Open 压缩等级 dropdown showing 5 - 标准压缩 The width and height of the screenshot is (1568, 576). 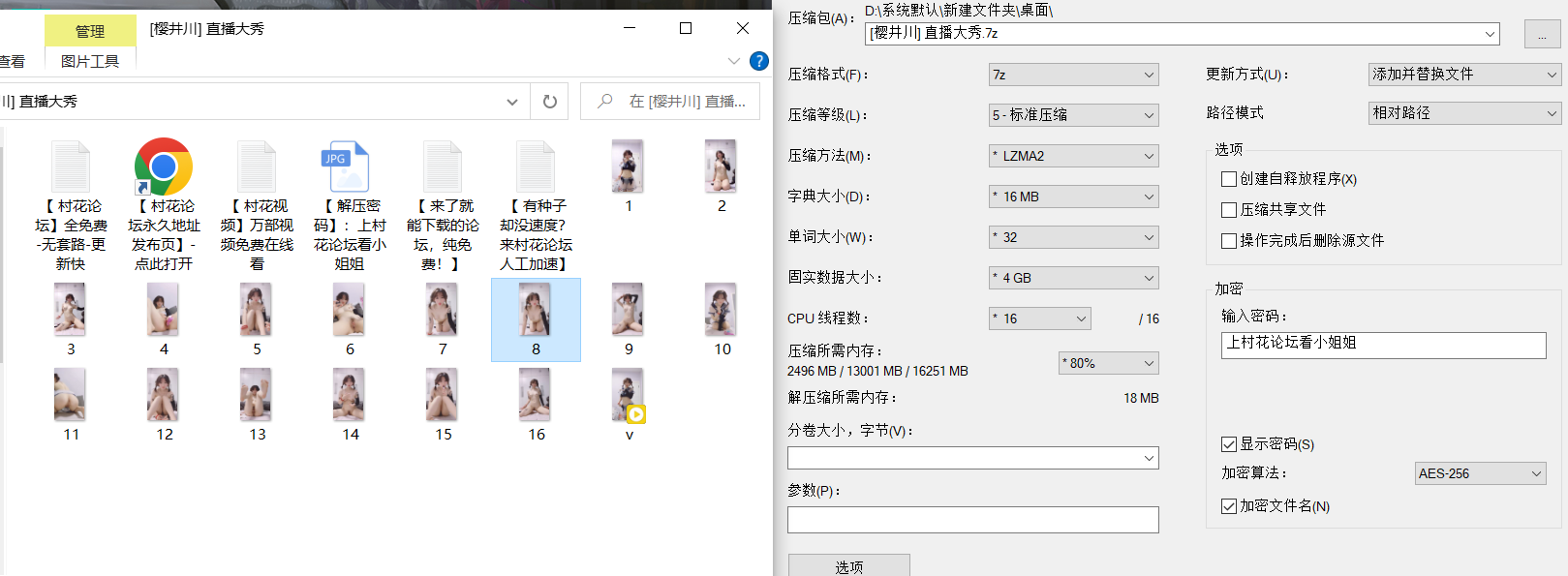(1074, 115)
